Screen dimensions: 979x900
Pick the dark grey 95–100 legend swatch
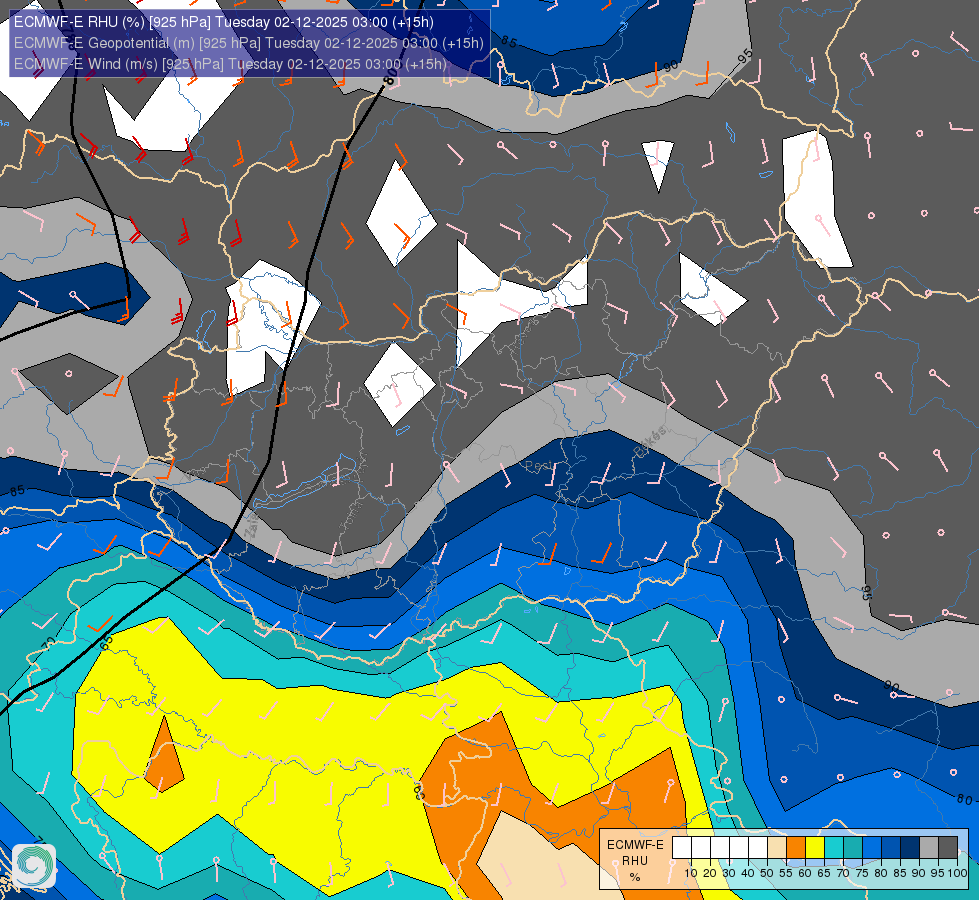tap(948, 847)
